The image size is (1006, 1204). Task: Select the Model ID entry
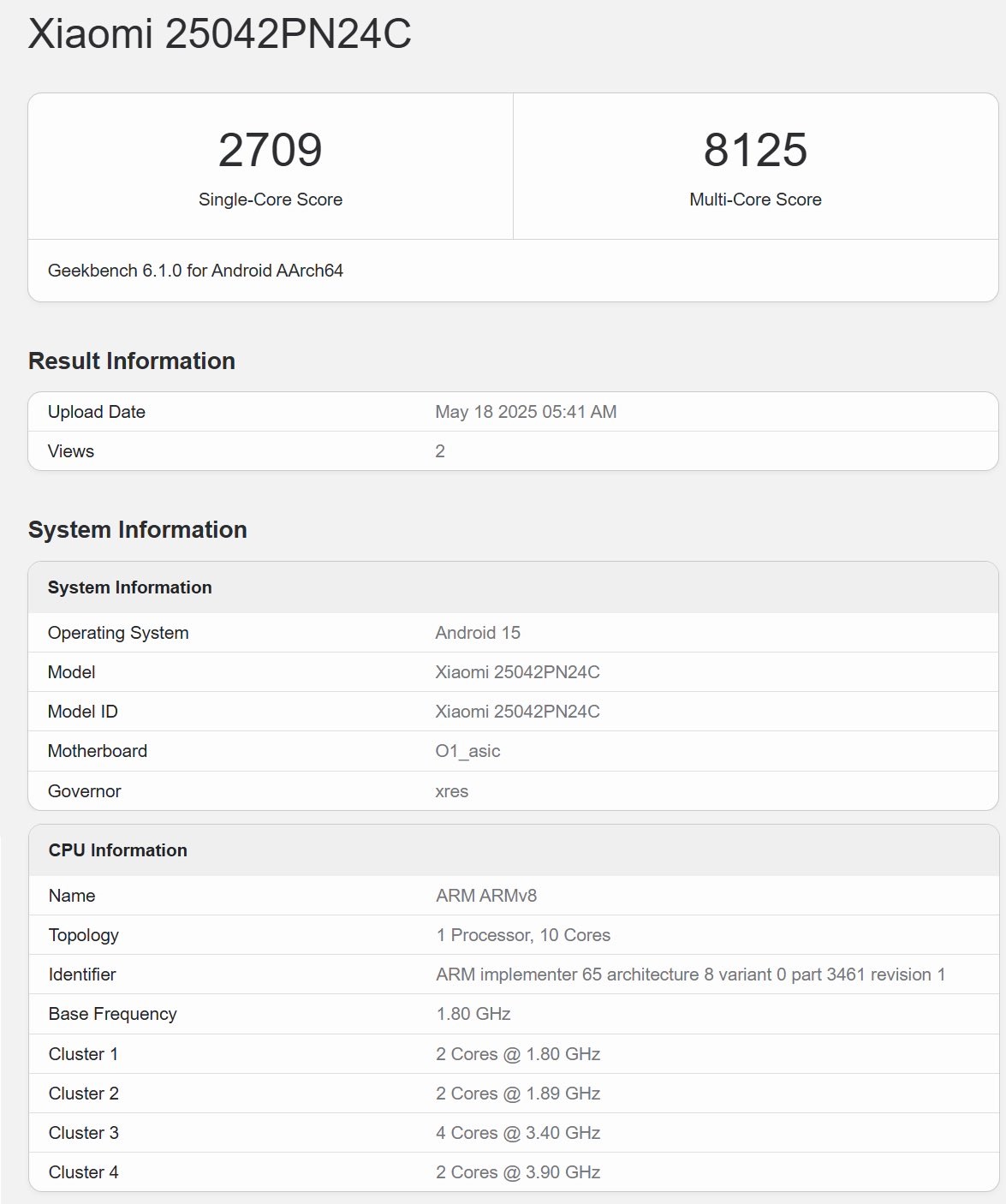(516, 711)
